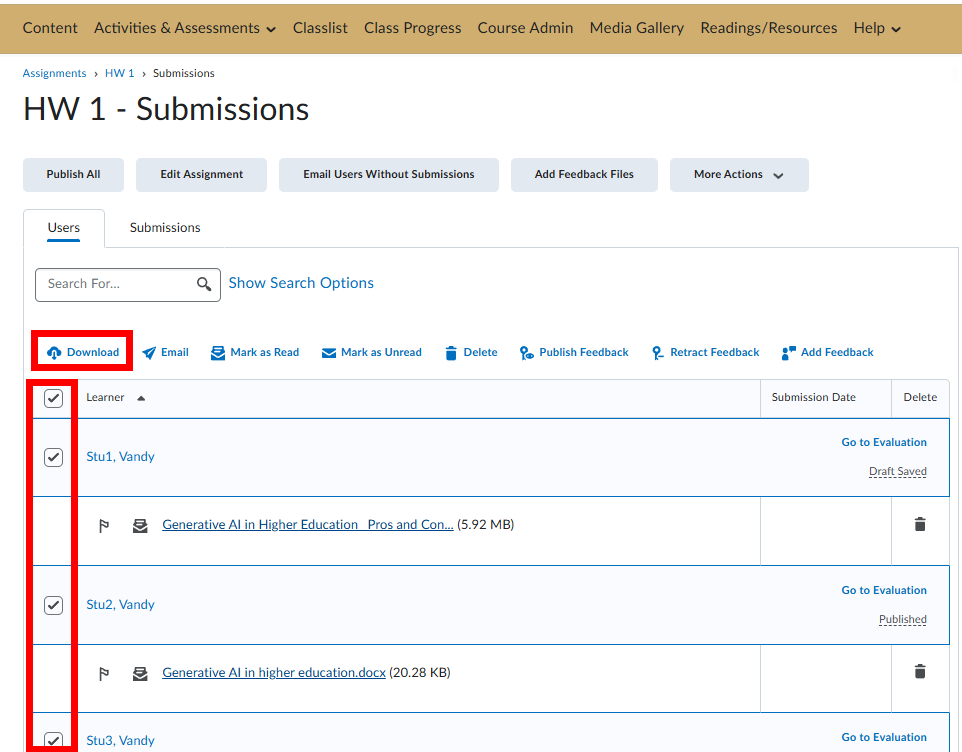Click the Download icon in the action bar
The image size is (962, 752).
pos(54,353)
